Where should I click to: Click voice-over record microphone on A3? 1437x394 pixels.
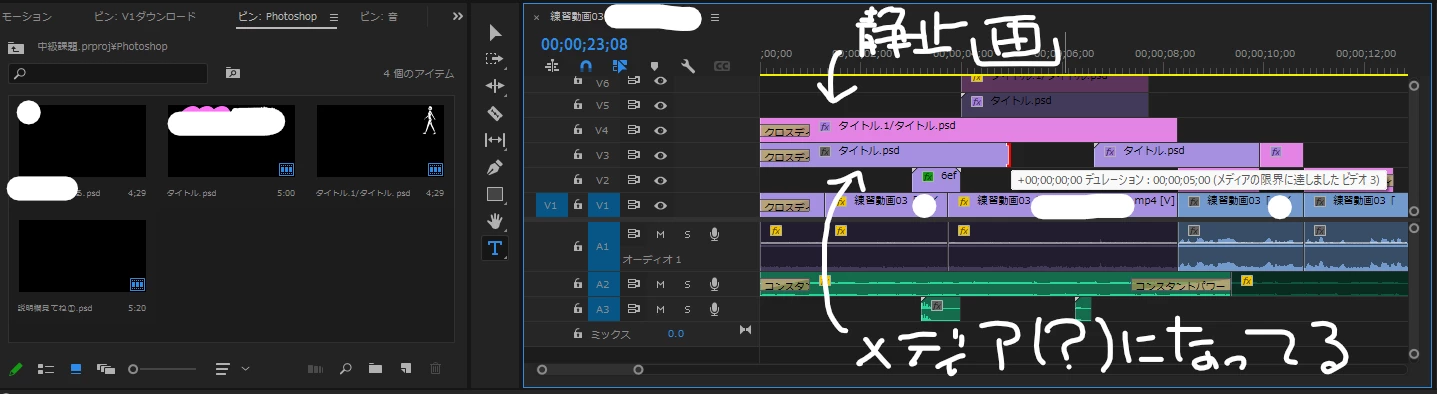714,309
